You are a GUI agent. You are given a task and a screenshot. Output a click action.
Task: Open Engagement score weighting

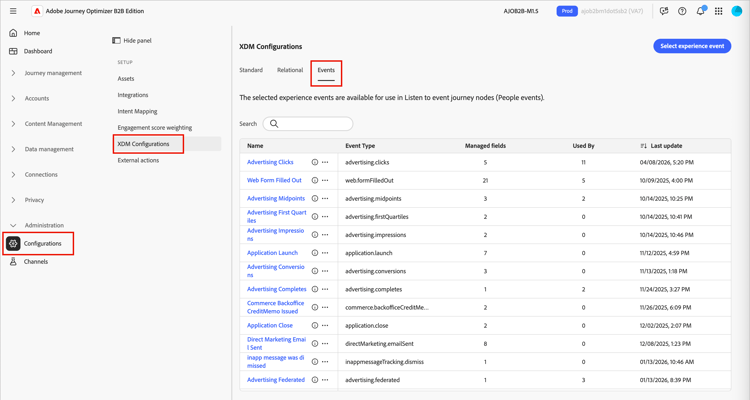pyautogui.click(x=155, y=128)
